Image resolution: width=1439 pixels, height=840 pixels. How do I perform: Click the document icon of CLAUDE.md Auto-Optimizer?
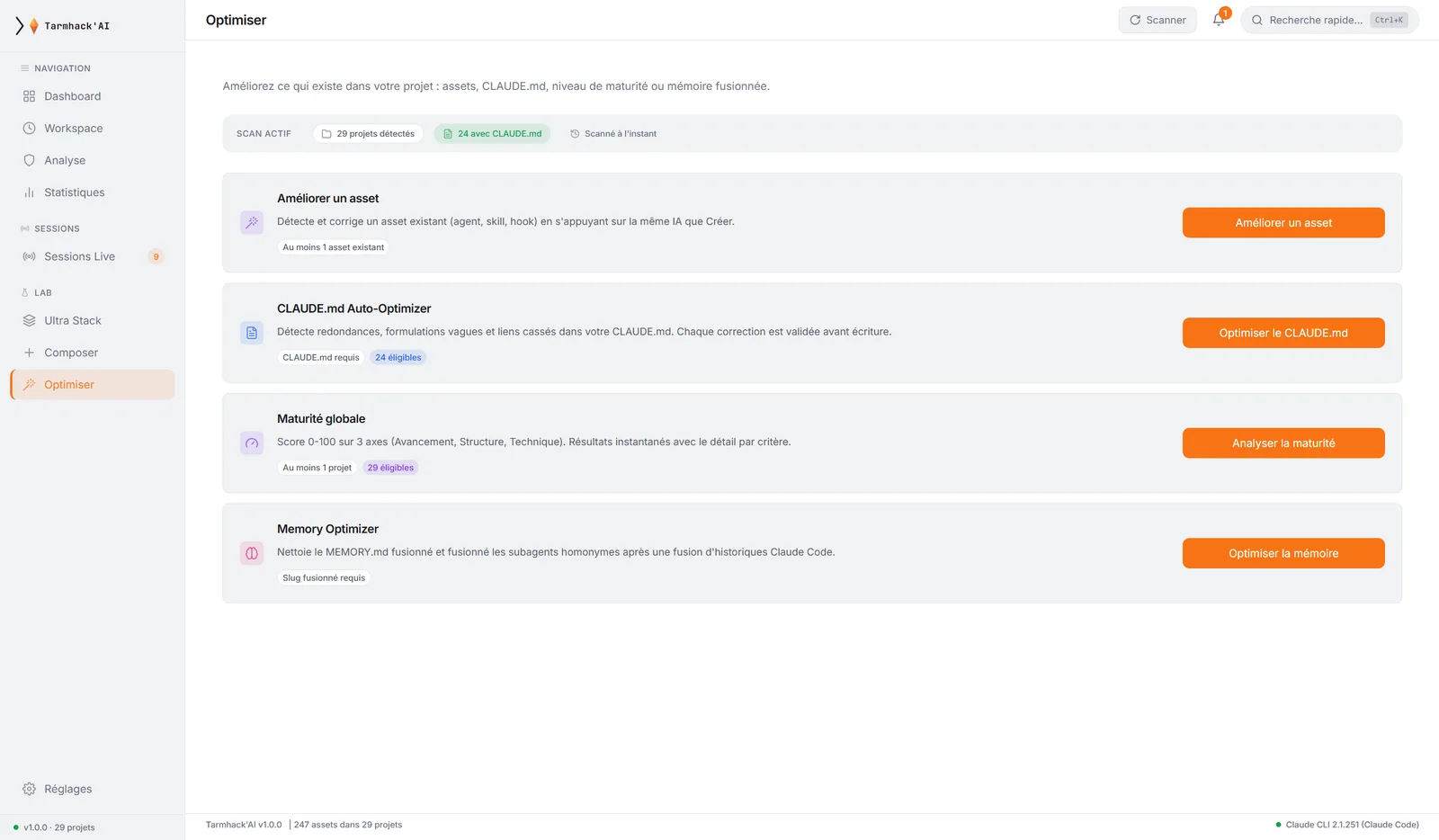[x=252, y=333]
